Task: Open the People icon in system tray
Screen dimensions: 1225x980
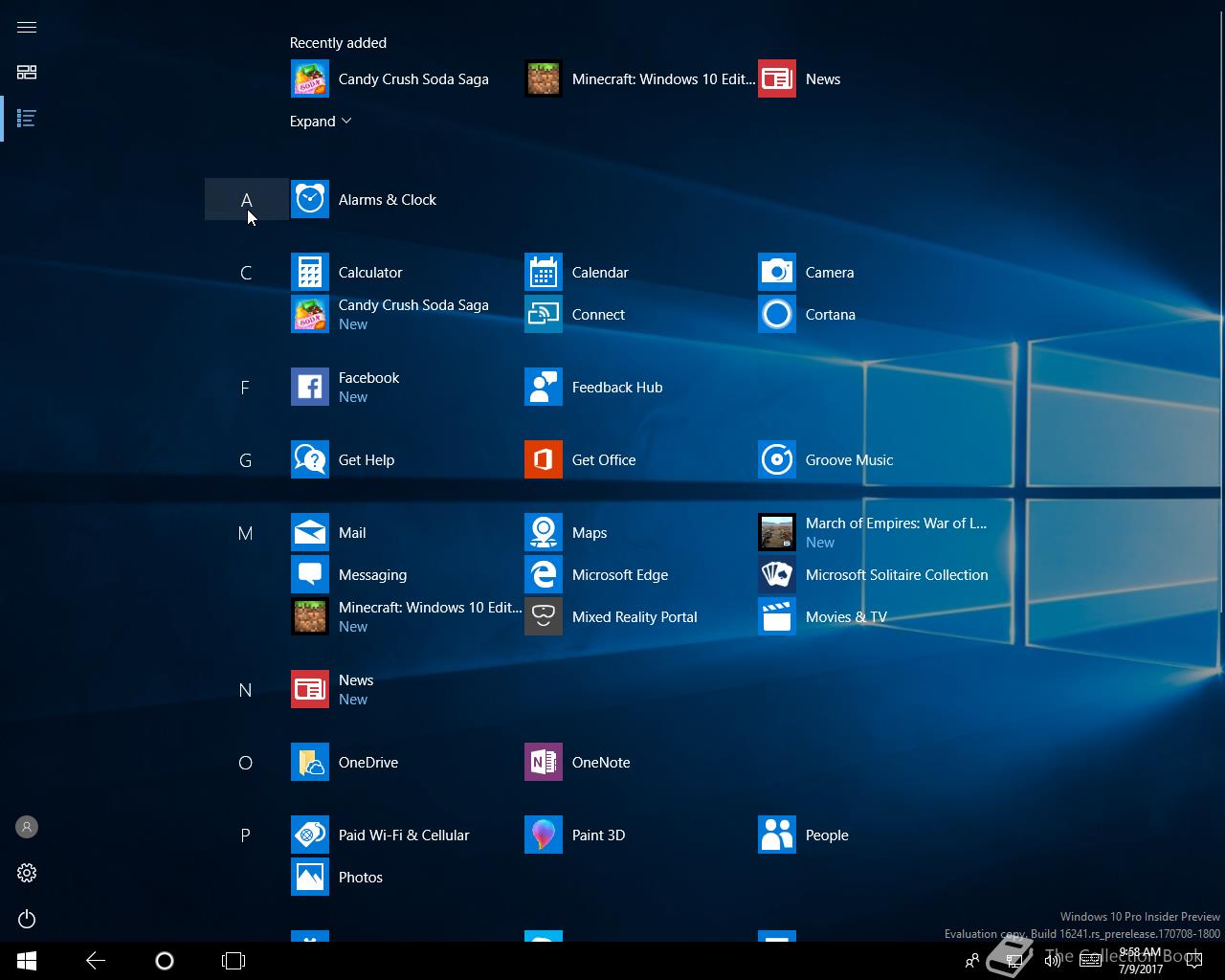Action: (x=972, y=961)
